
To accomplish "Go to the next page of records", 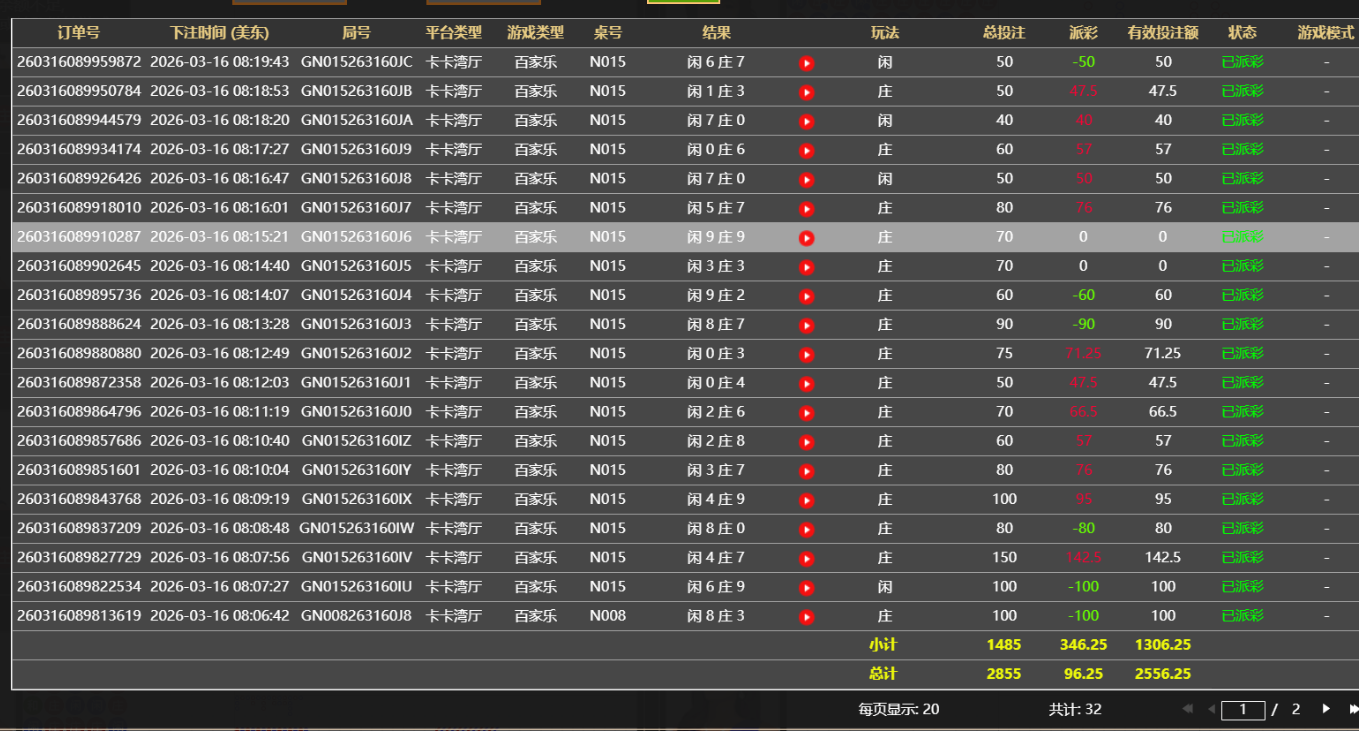I will pos(1326,709).
